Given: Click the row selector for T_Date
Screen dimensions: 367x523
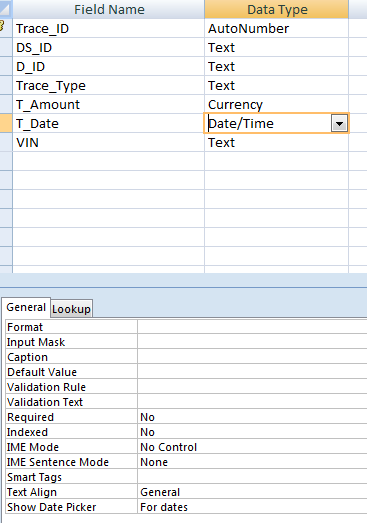Looking at the screenshot, I should pyautogui.click(x=6, y=123).
